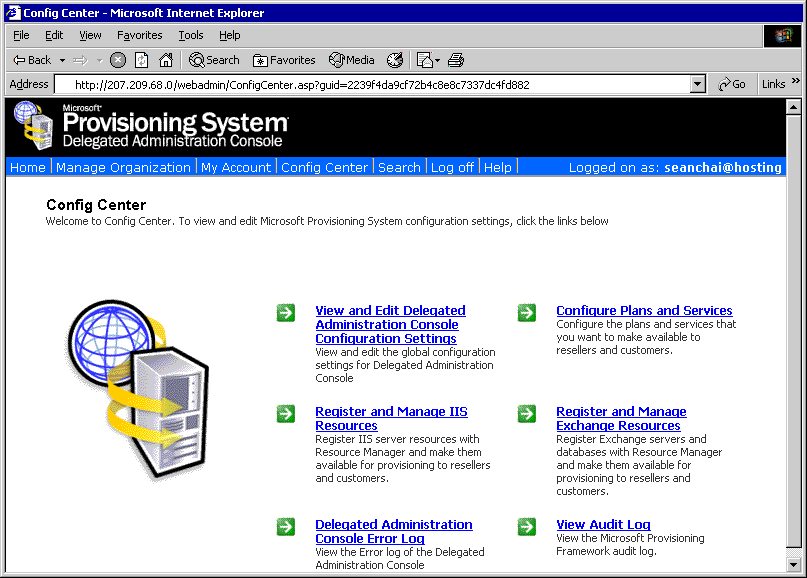
Task: Open the View menu
Action: coord(90,35)
